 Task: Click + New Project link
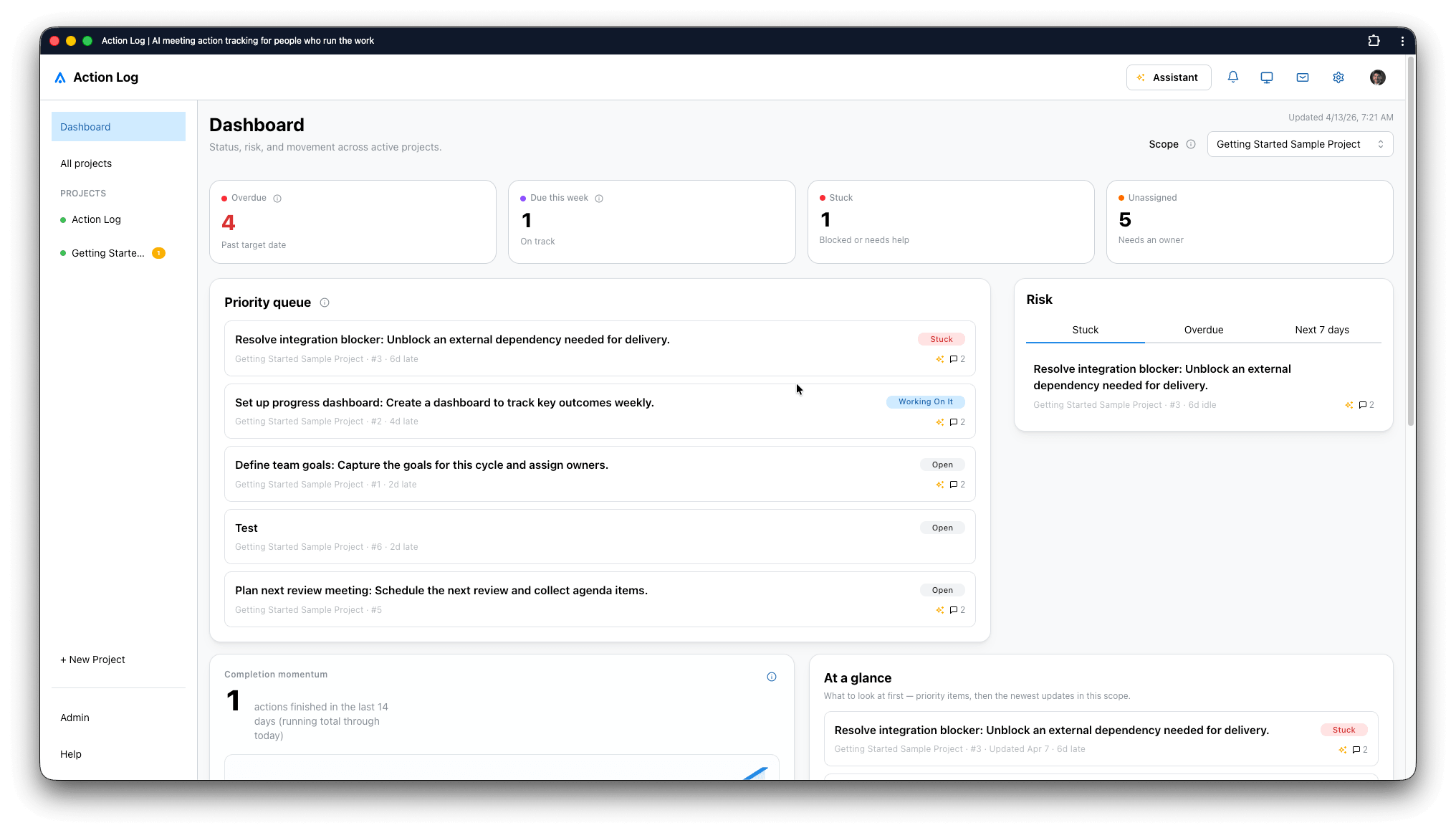pyautogui.click(x=92, y=660)
